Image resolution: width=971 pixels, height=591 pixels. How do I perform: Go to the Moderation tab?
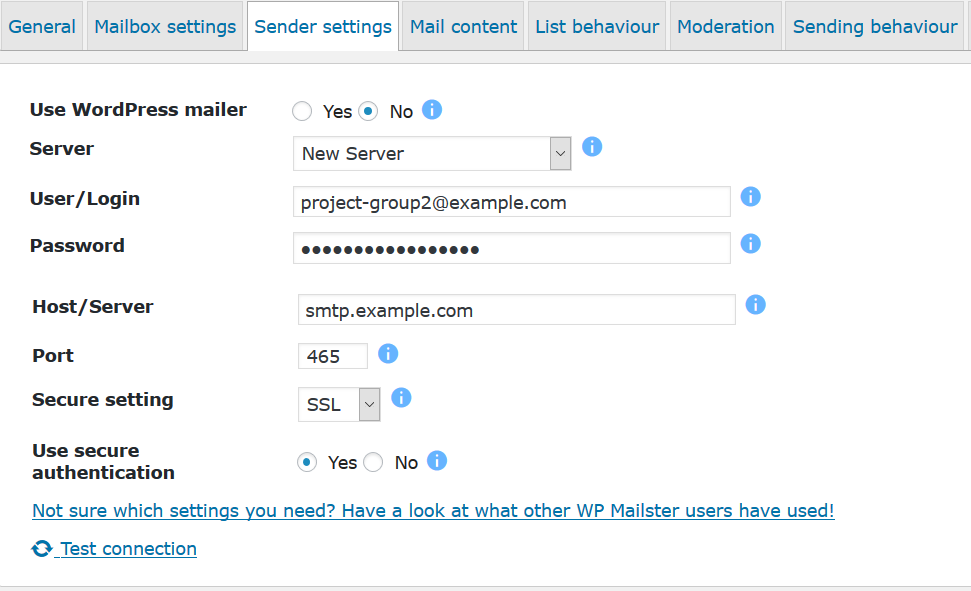725,27
